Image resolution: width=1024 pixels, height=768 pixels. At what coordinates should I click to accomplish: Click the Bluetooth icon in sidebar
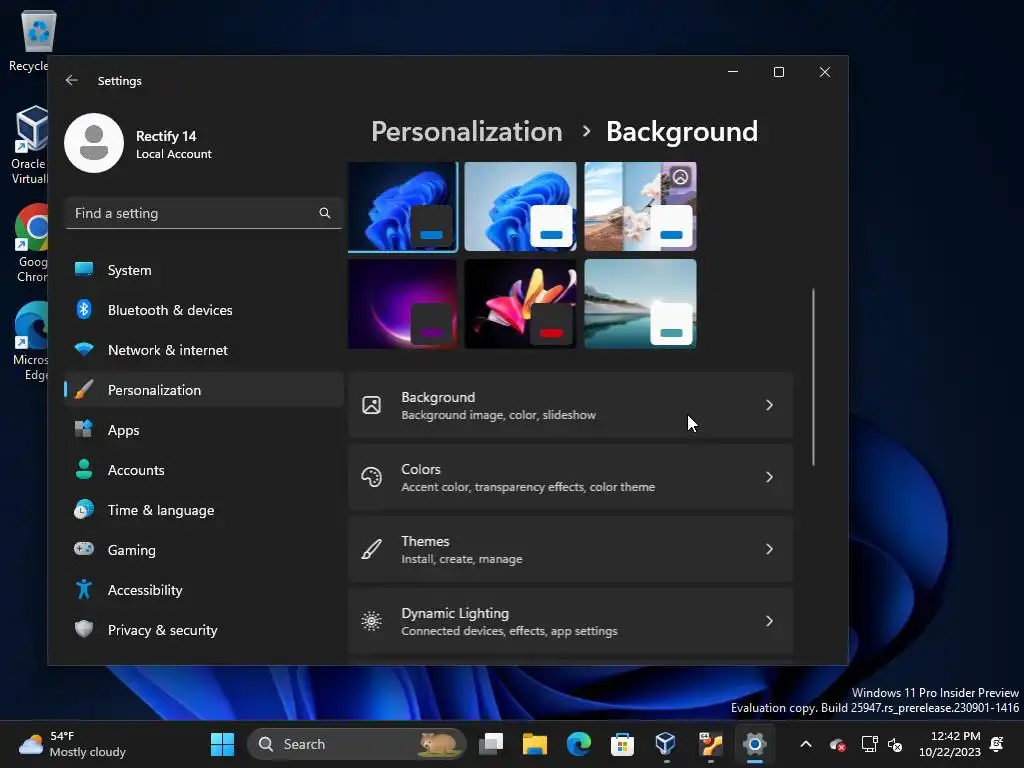84,309
